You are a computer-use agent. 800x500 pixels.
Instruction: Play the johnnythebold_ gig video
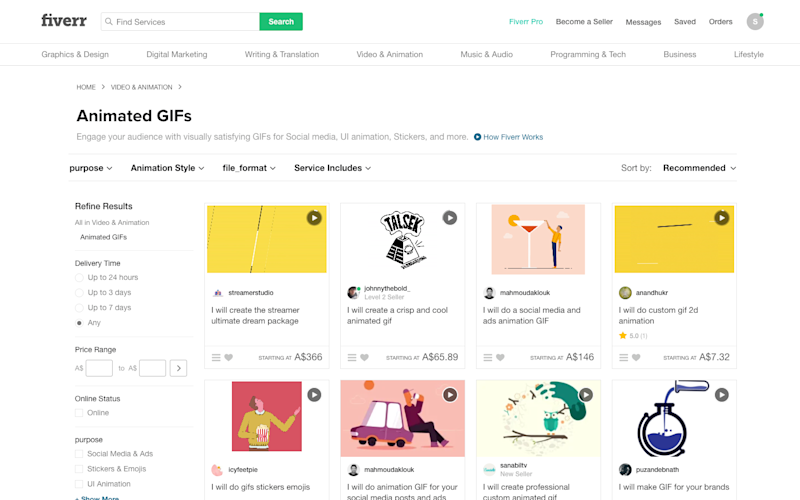pyautogui.click(x=449, y=218)
